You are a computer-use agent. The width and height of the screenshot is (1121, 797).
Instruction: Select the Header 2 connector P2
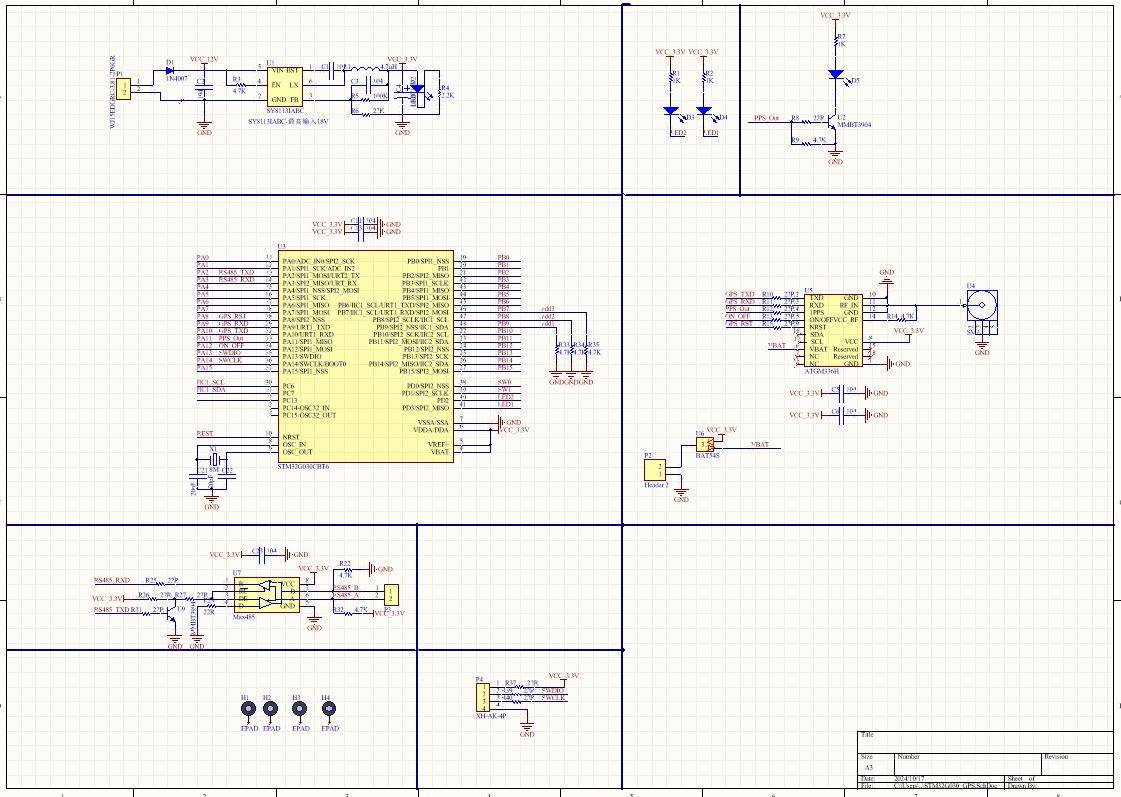coord(655,470)
